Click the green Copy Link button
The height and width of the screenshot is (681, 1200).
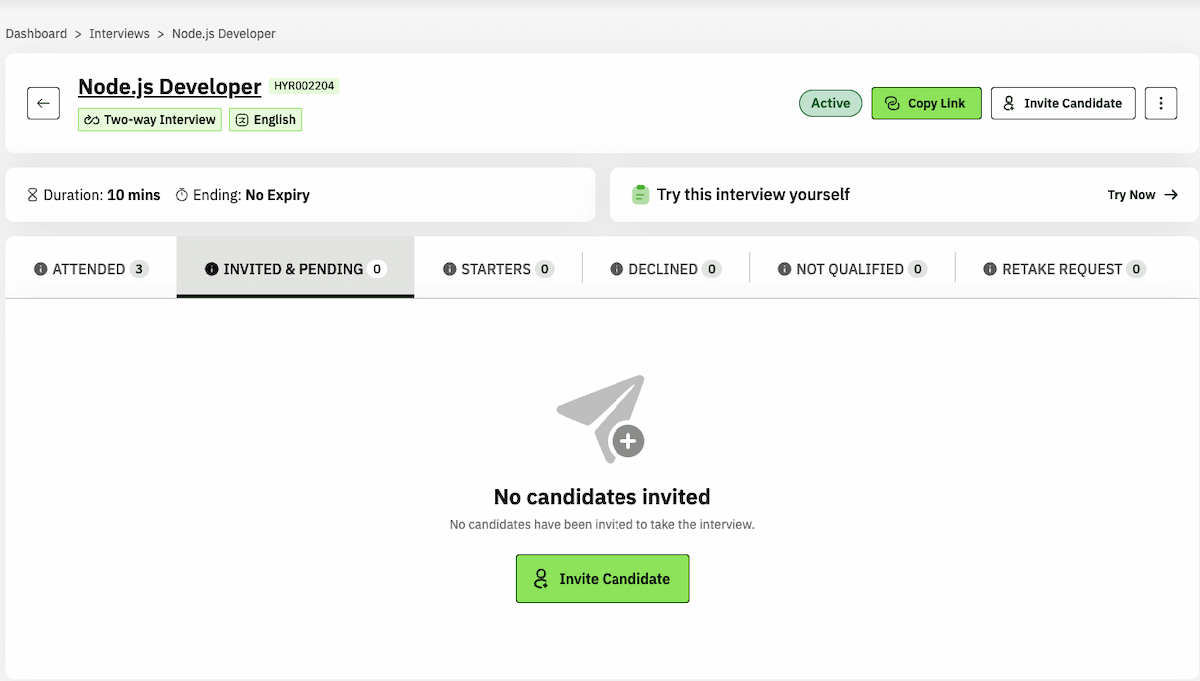(926, 103)
